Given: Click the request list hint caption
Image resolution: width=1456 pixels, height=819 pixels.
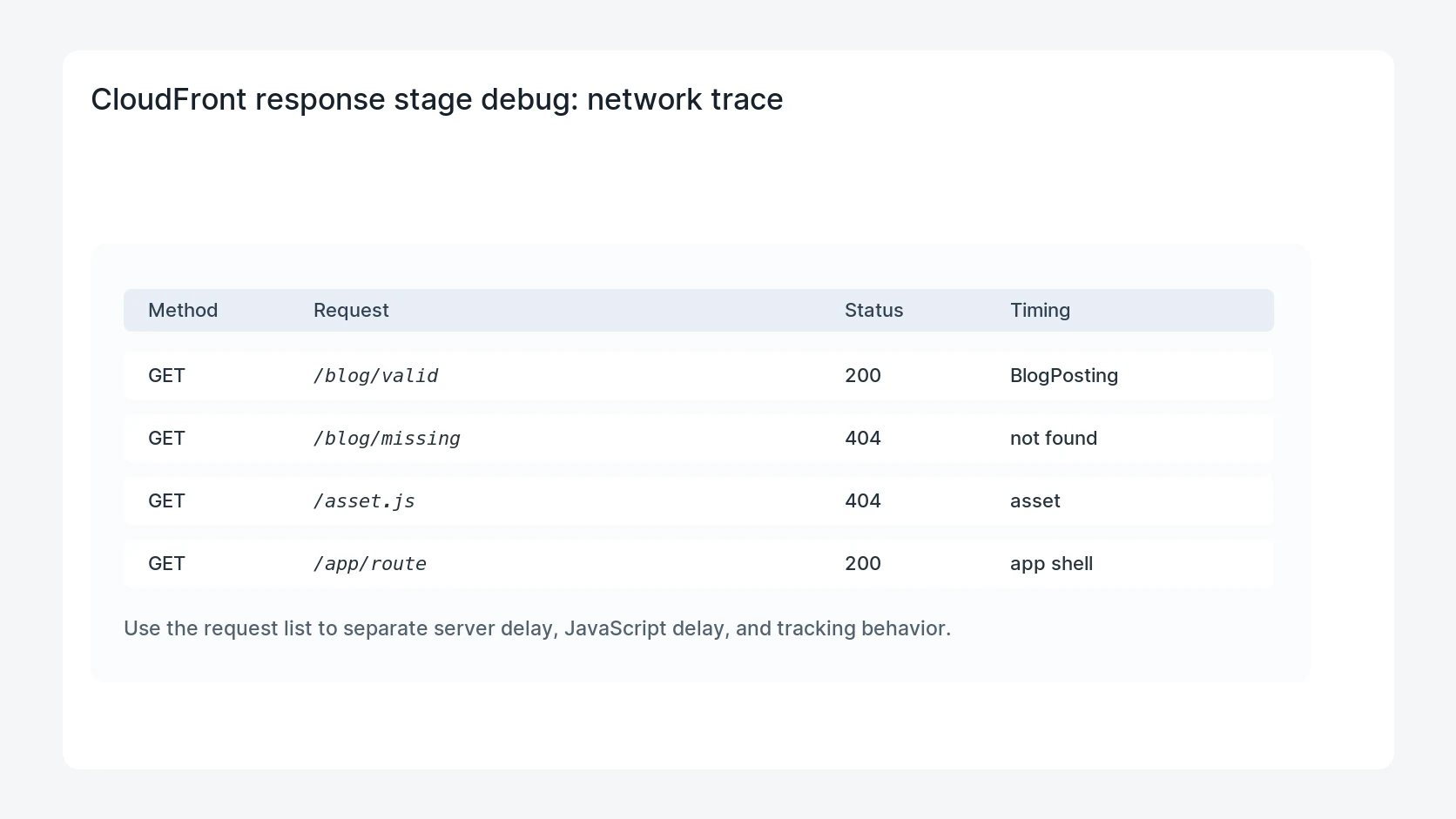Looking at the screenshot, I should [537, 628].
